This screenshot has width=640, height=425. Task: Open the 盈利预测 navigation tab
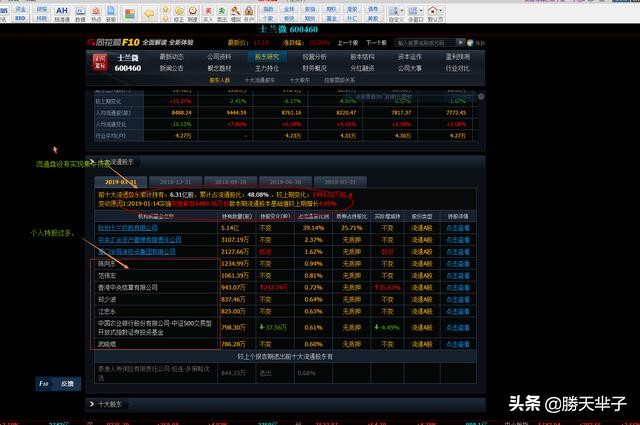tap(458, 57)
